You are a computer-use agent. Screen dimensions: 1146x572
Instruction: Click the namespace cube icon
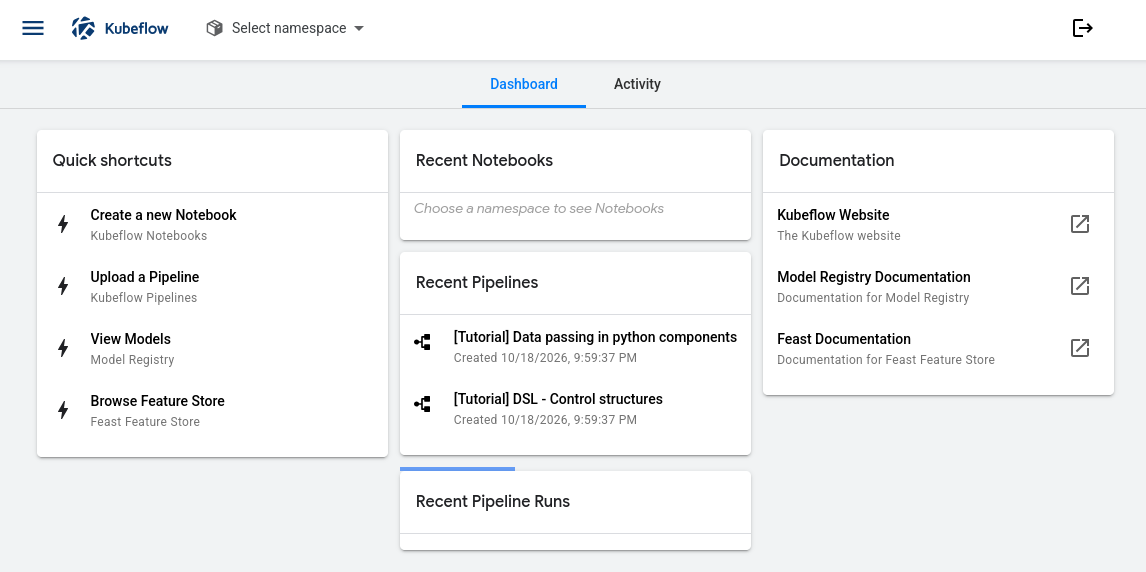tap(214, 28)
